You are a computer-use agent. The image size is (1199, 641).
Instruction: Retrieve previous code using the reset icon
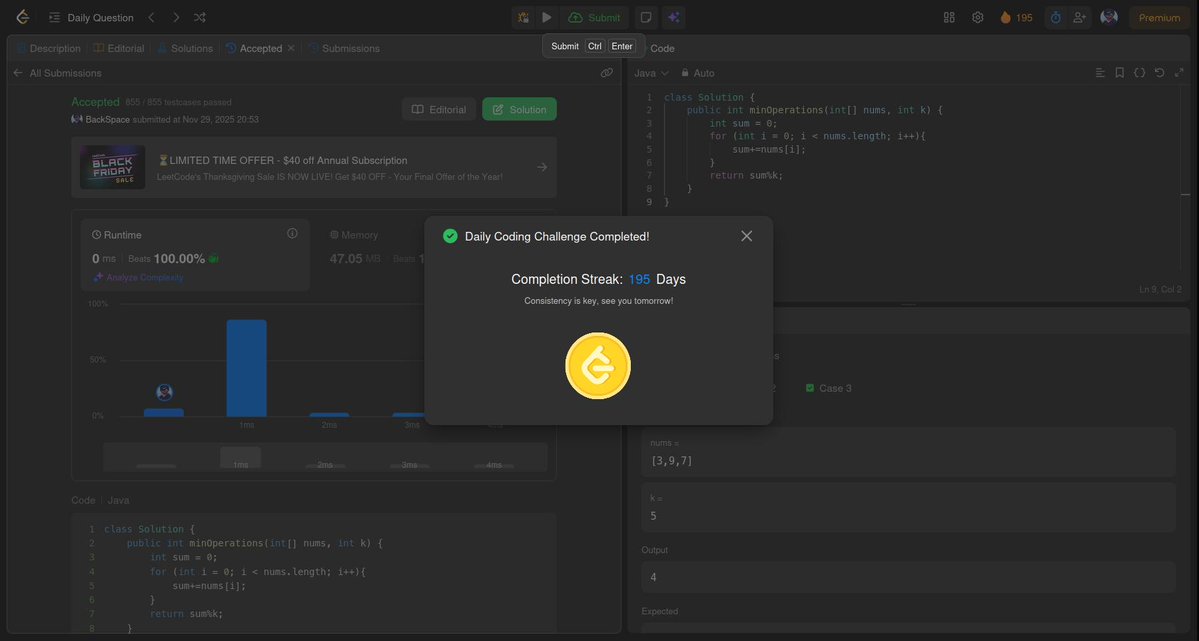click(x=1157, y=71)
